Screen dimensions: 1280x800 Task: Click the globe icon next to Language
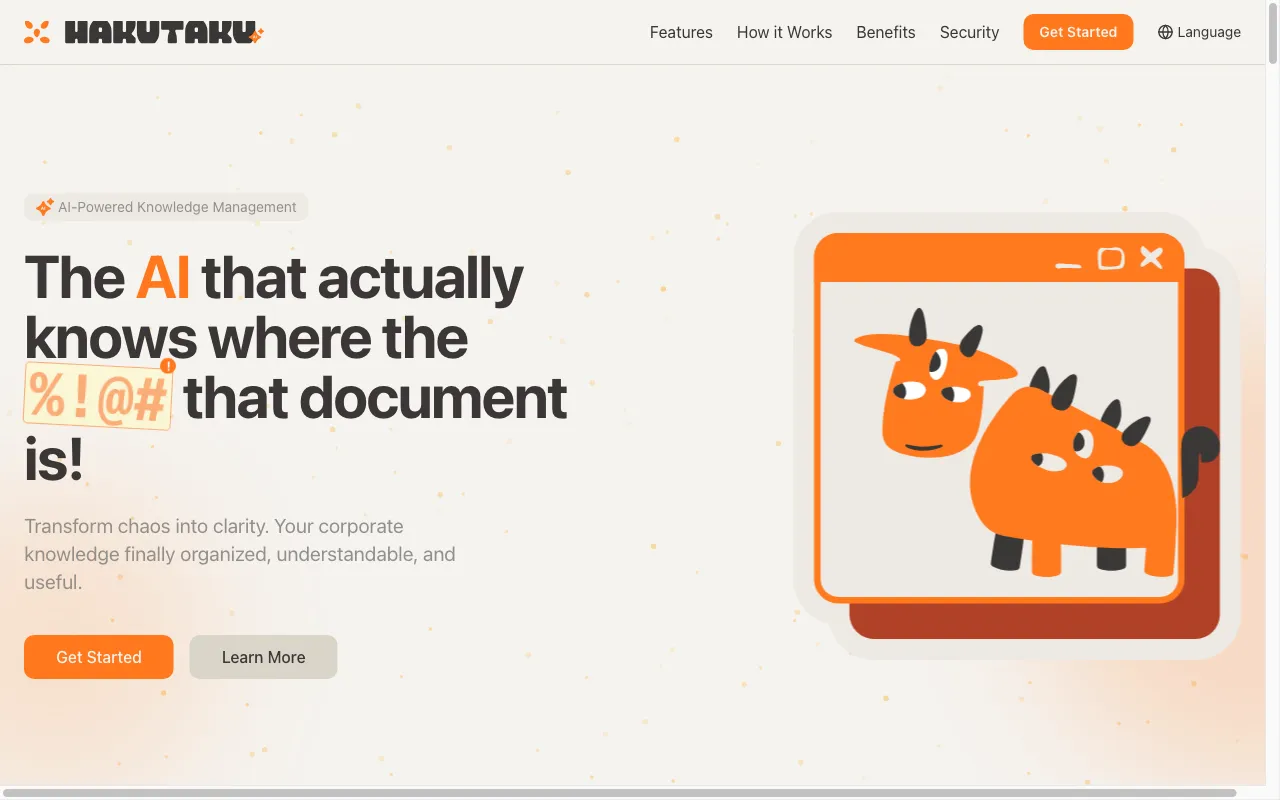click(x=1165, y=32)
